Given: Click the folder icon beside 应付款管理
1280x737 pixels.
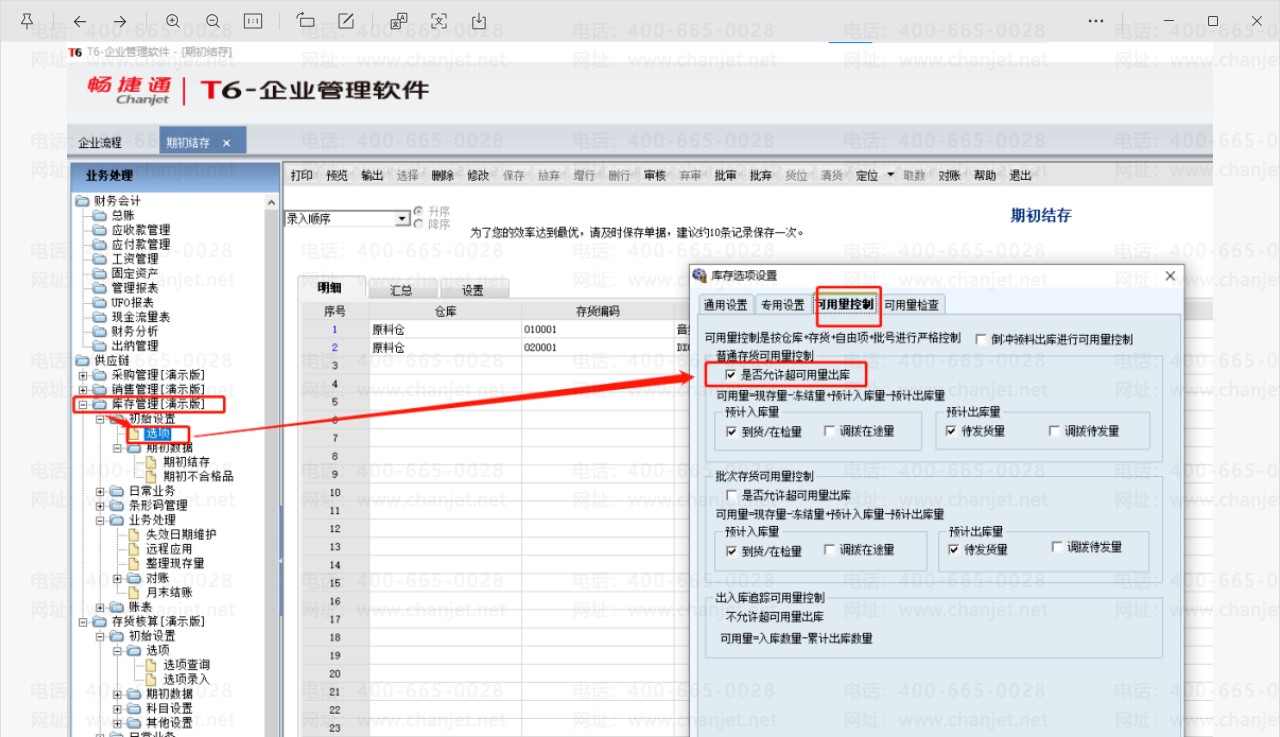Looking at the screenshot, I should [99, 244].
